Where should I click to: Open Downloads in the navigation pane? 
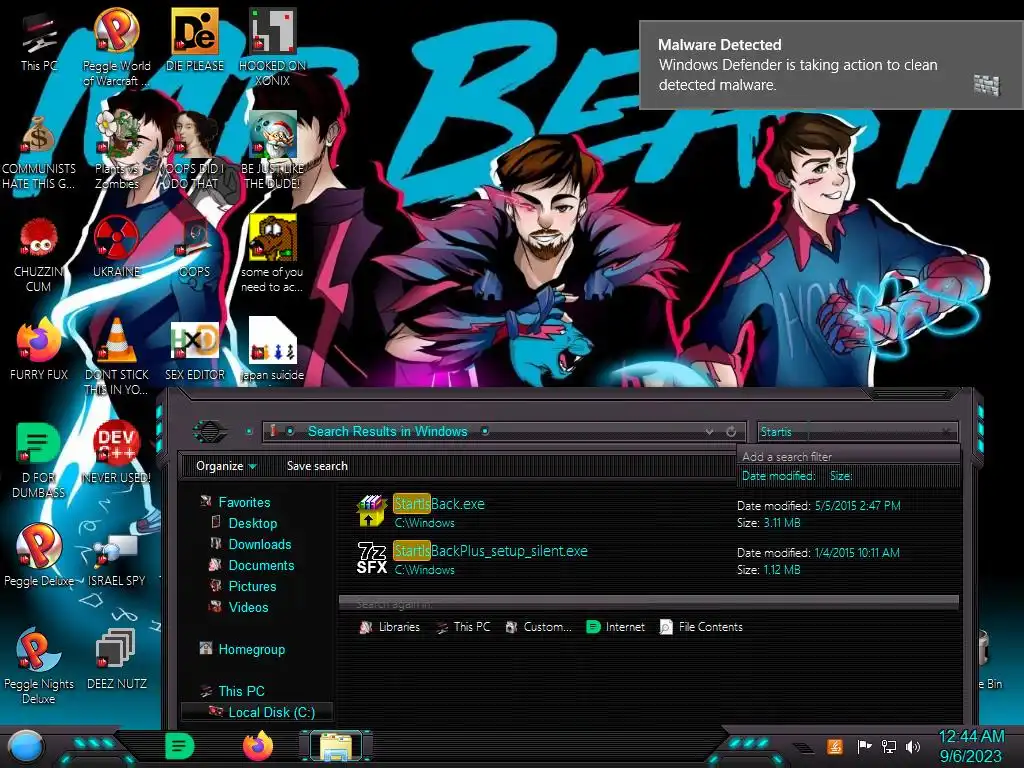coord(260,544)
